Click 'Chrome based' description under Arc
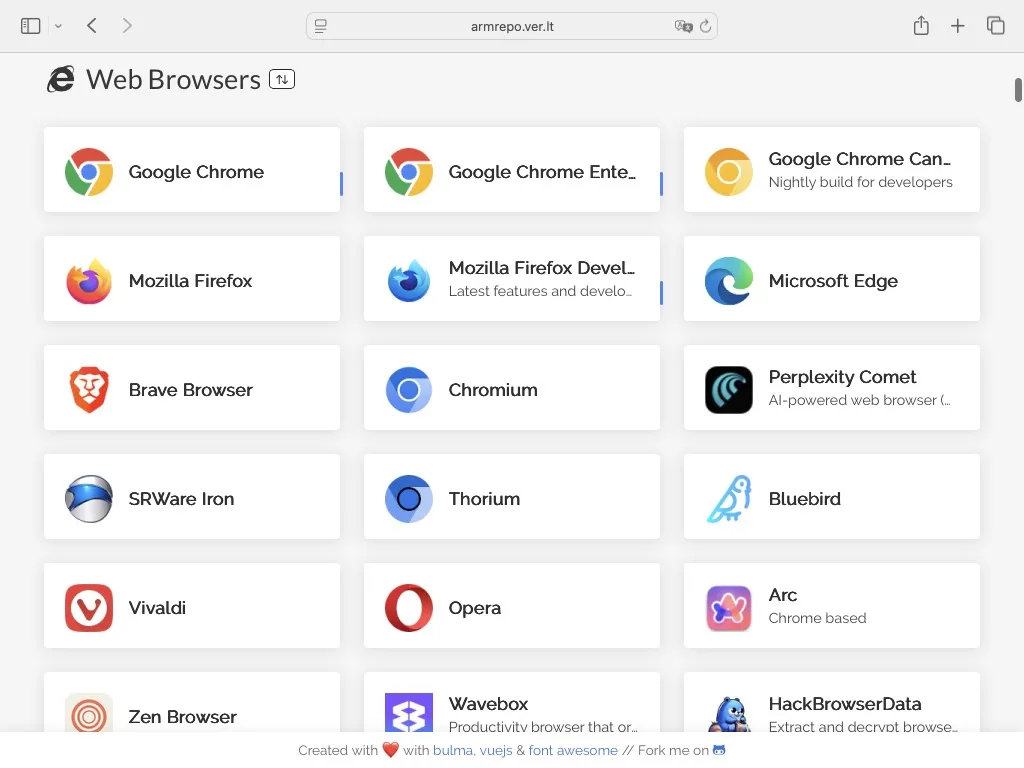Screen dimensions: 1024x768 click(x=817, y=618)
